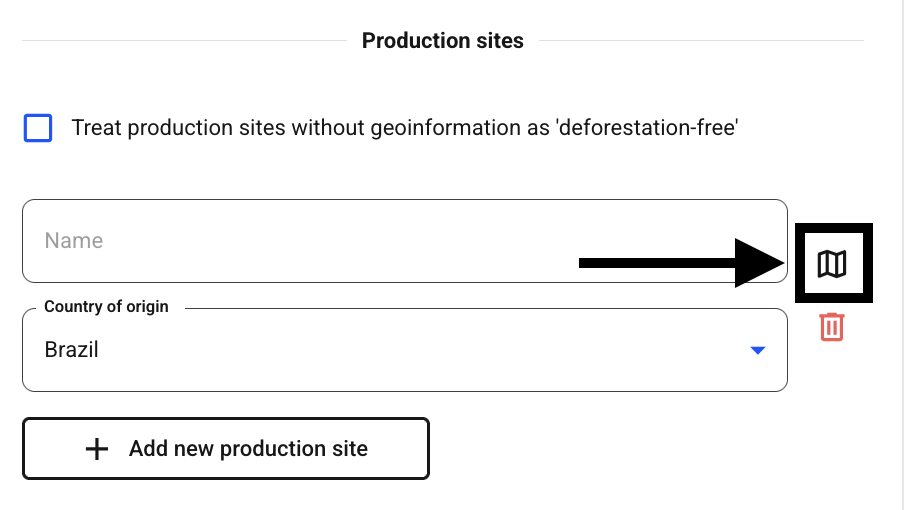This screenshot has height=510, width=904.
Task: Expand the country list using the triangle
Action: (758, 350)
